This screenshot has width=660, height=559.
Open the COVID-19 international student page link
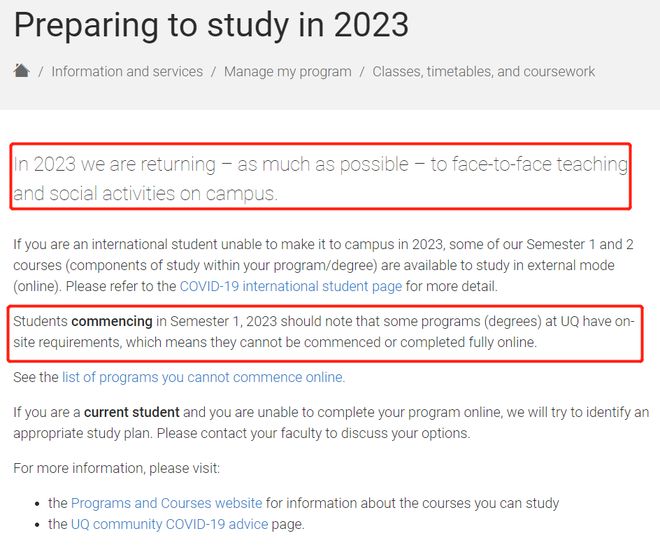click(x=291, y=286)
